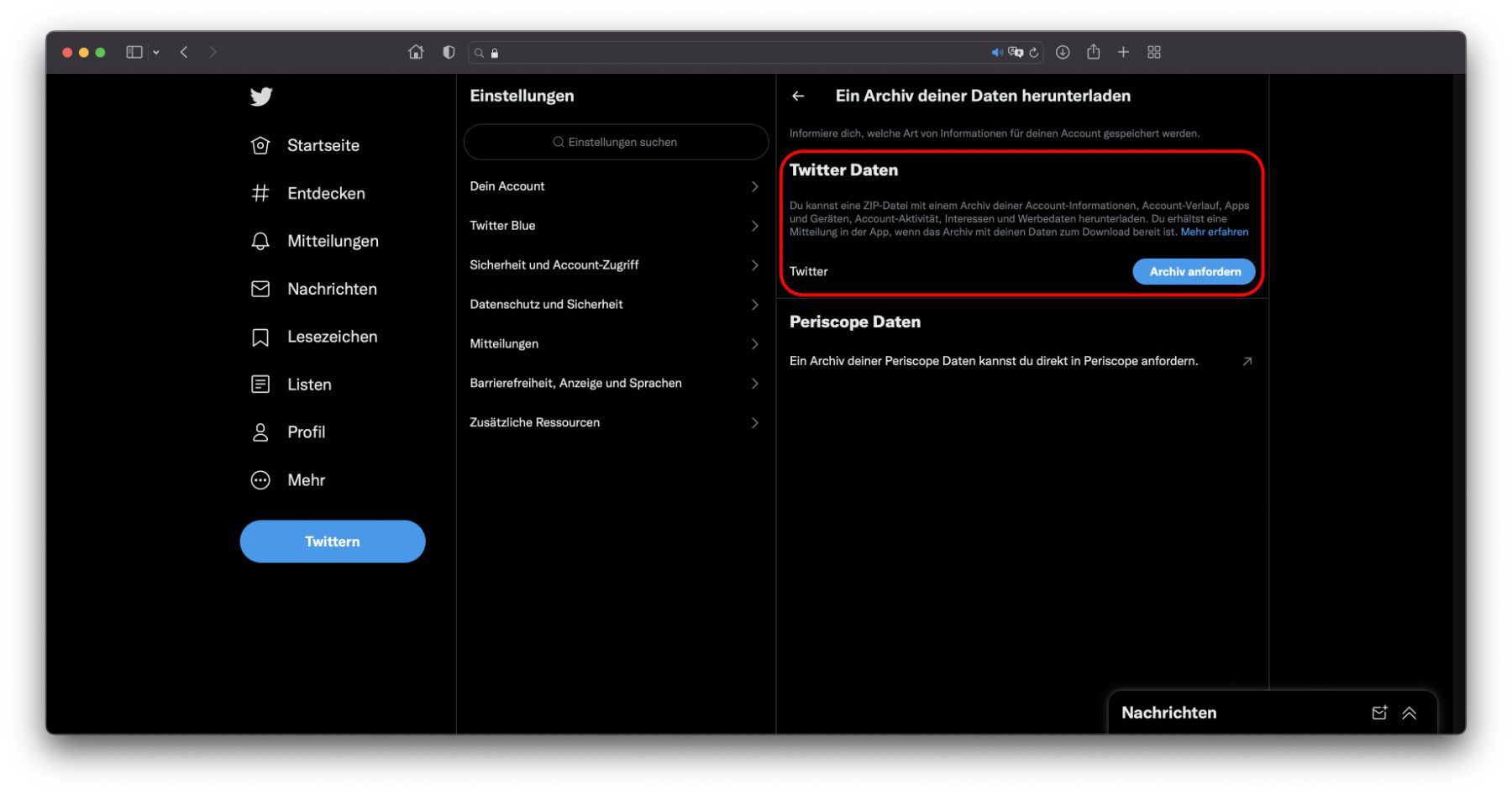Expand the Nachrichten drawer with double chevron
This screenshot has height=795, width=1512.
pyautogui.click(x=1410, y=713)
